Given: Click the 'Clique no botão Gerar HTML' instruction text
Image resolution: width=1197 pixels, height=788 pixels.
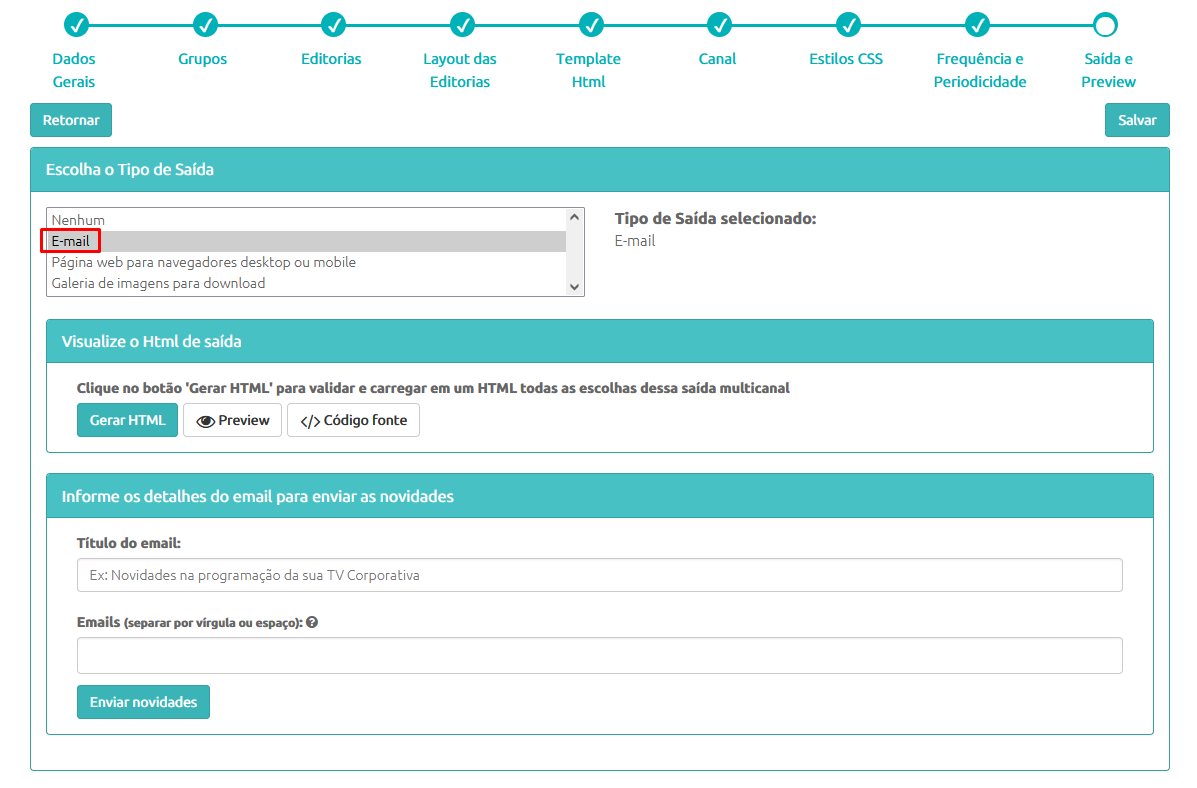Looking at the screenshot, I should pos(433,388).
